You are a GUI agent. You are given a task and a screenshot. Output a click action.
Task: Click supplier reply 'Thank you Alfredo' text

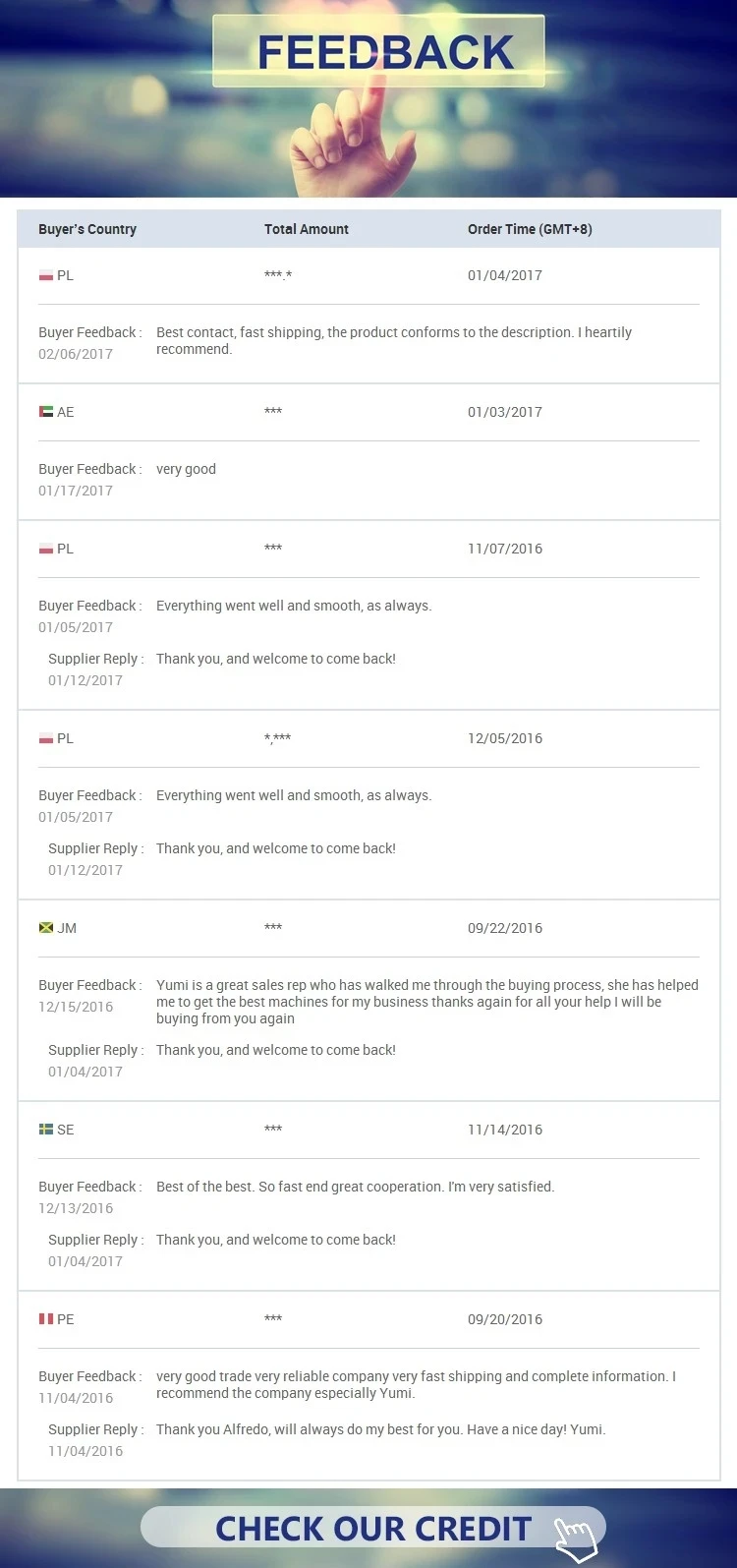pyautogui.click(x=381, y=1429)
